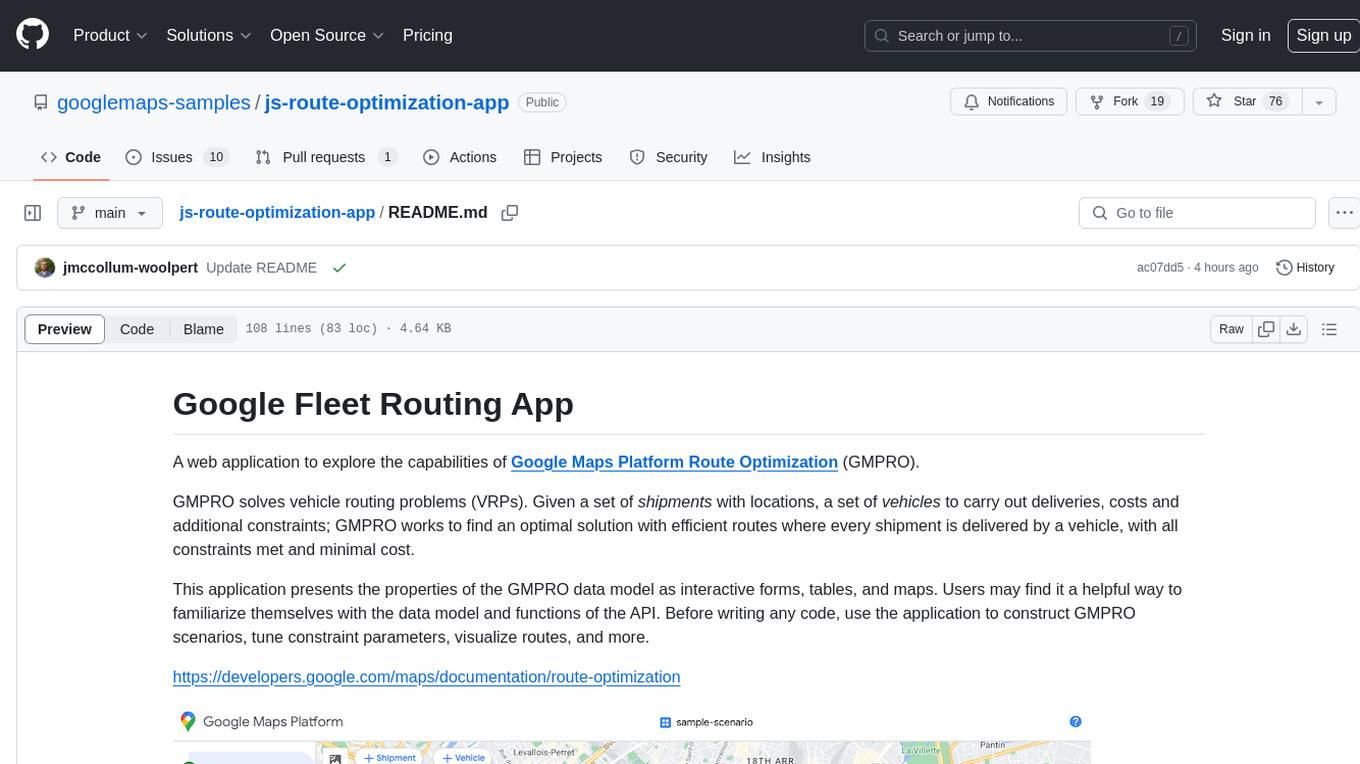
Task: Open the more file actions menu
Action: [1344, 213]
